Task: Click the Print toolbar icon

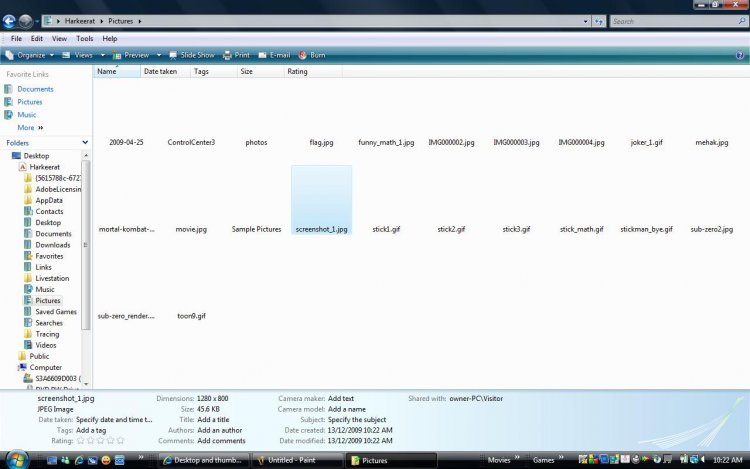Action: (228, 55)
